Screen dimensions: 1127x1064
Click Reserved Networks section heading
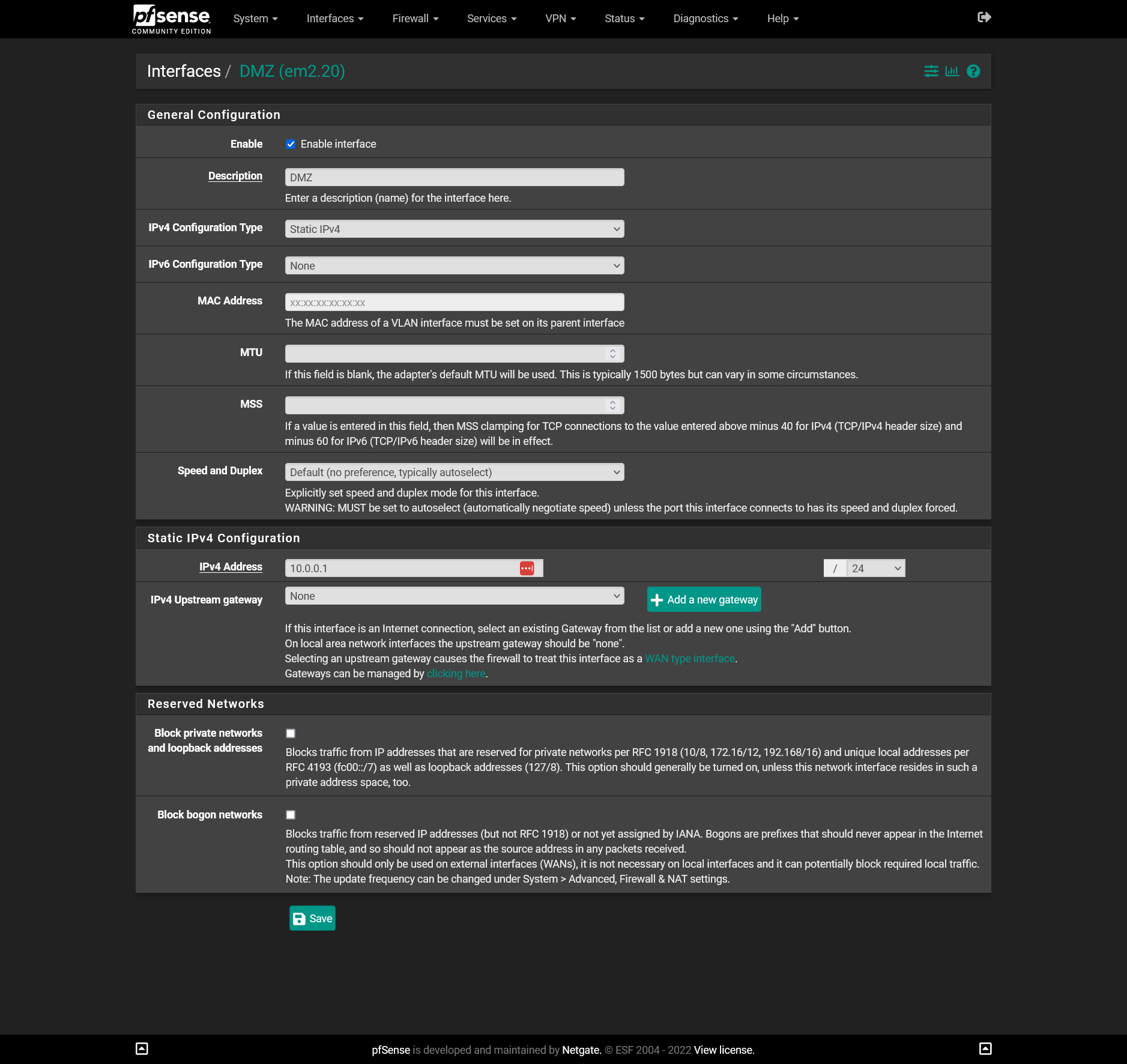(x=206, y=704)
